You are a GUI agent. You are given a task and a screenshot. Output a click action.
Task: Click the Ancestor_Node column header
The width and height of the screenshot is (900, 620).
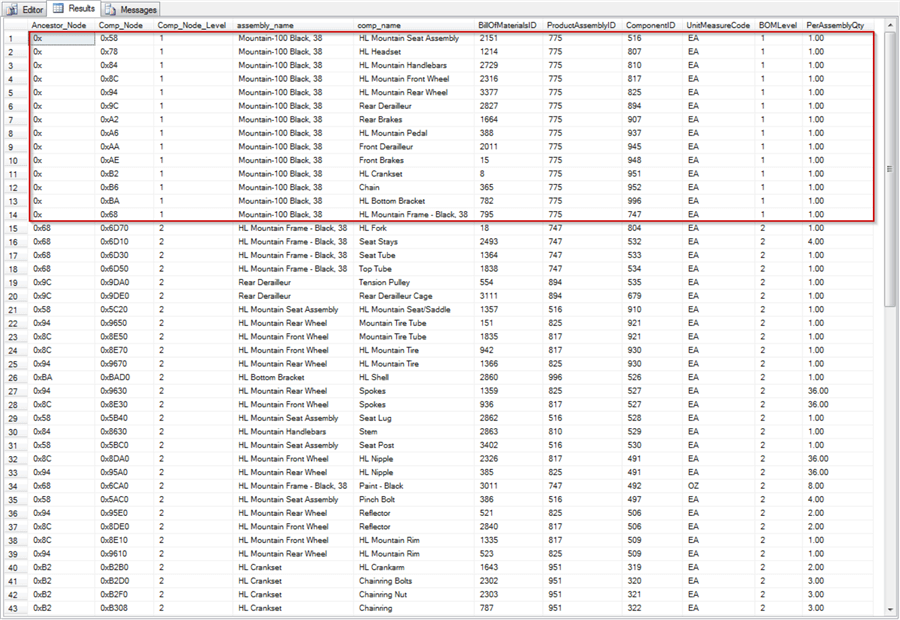60,23
